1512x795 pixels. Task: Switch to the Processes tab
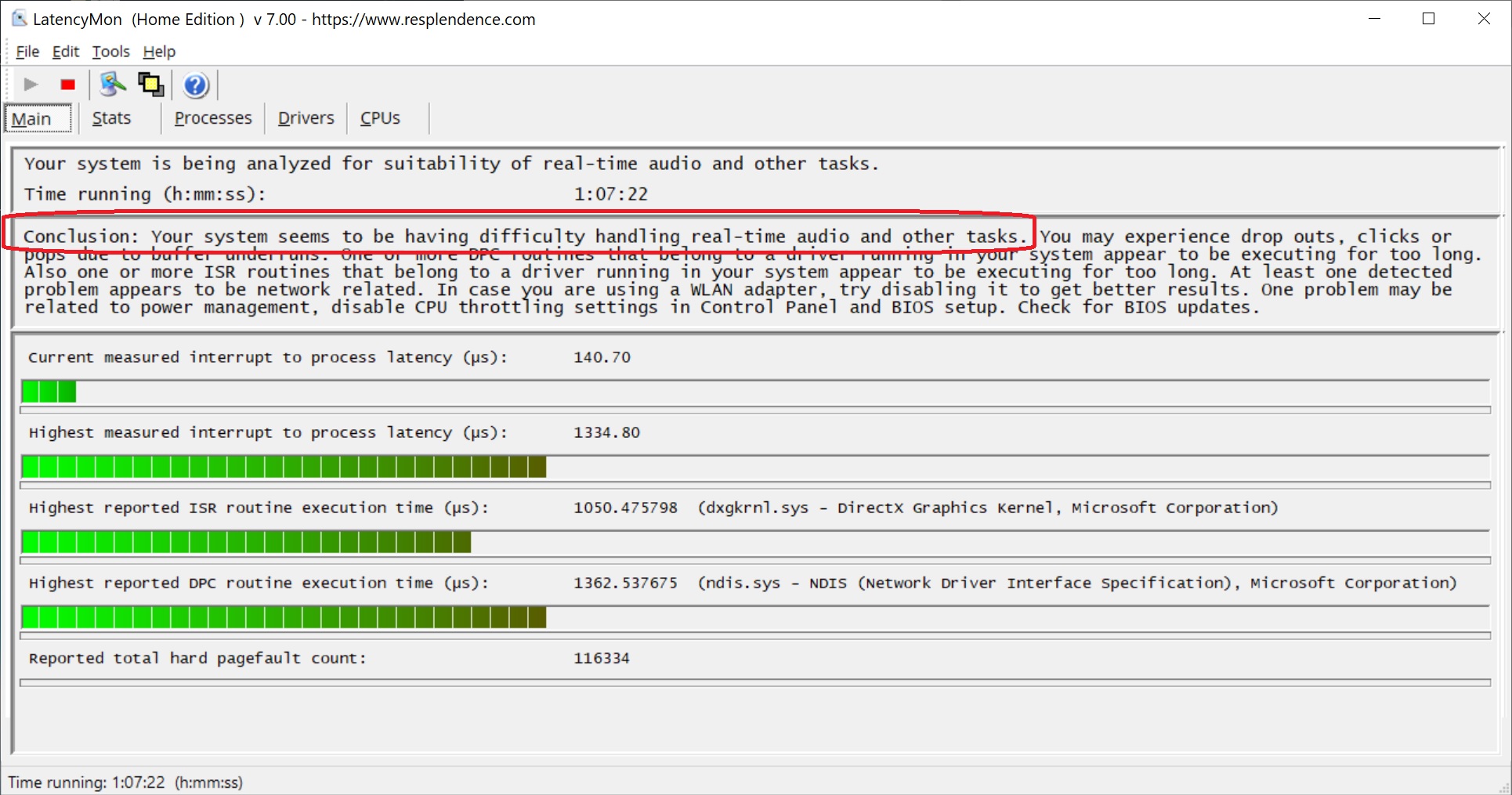[x=213, y=118]
